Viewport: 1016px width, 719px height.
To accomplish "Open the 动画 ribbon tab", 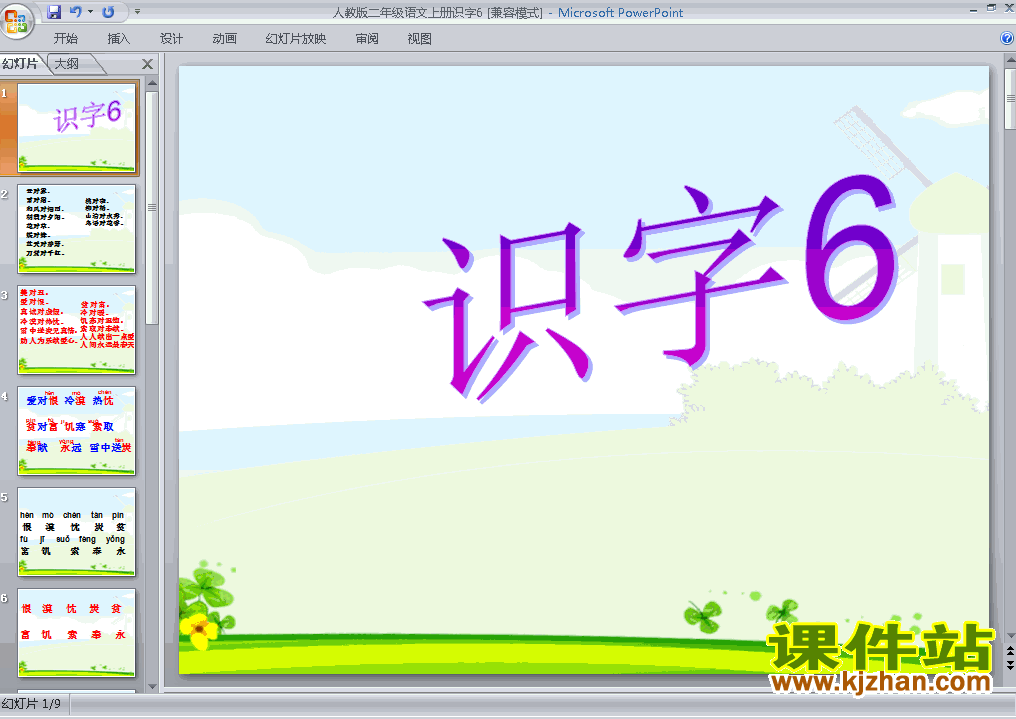I will coord(224,39).
